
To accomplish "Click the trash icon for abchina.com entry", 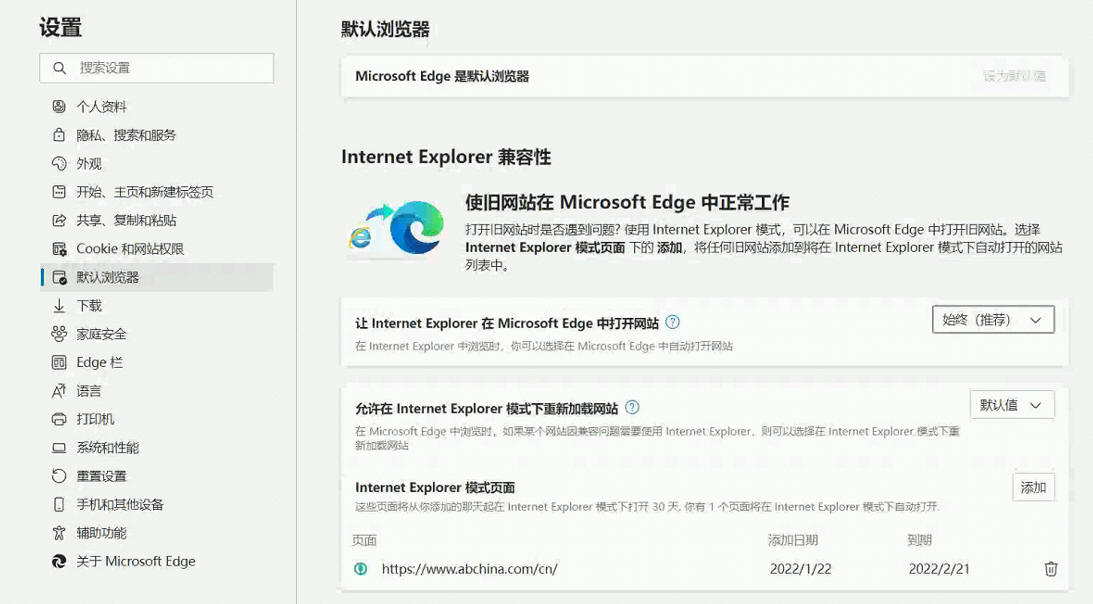I will pyautogui.click(x=1050, y=569).
